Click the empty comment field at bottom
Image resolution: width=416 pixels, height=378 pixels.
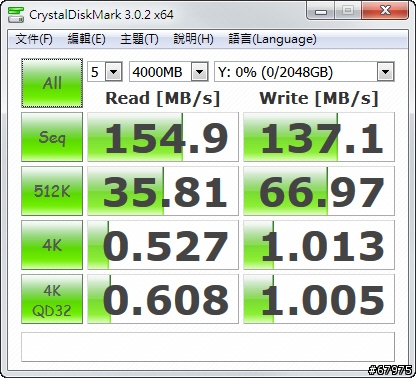pos(208,347)
